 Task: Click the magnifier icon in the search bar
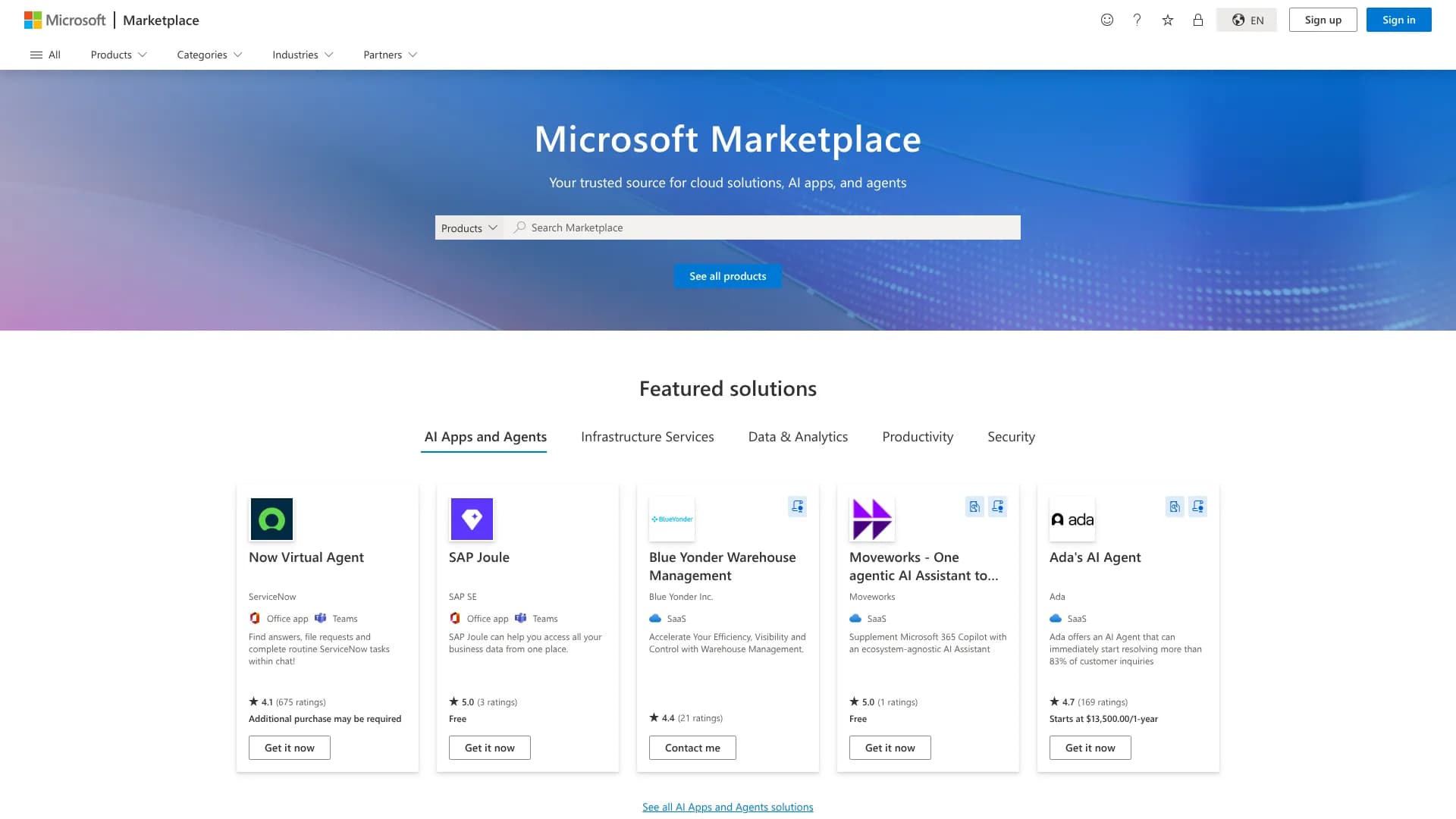point(519,227)
